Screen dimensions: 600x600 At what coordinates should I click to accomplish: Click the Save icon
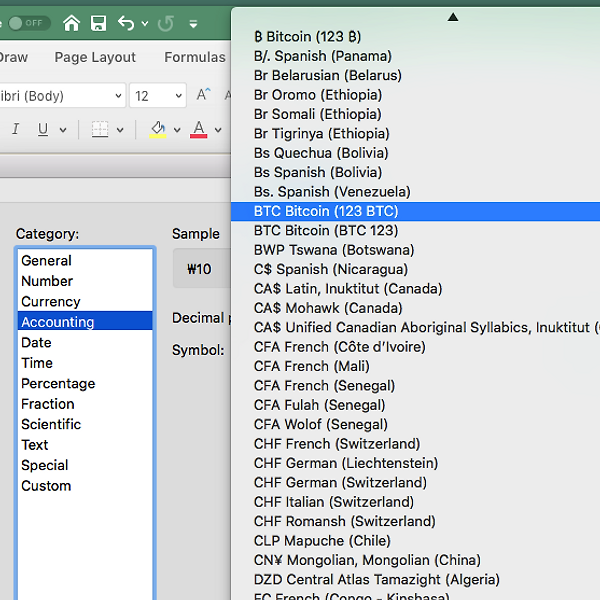(98, 22)
